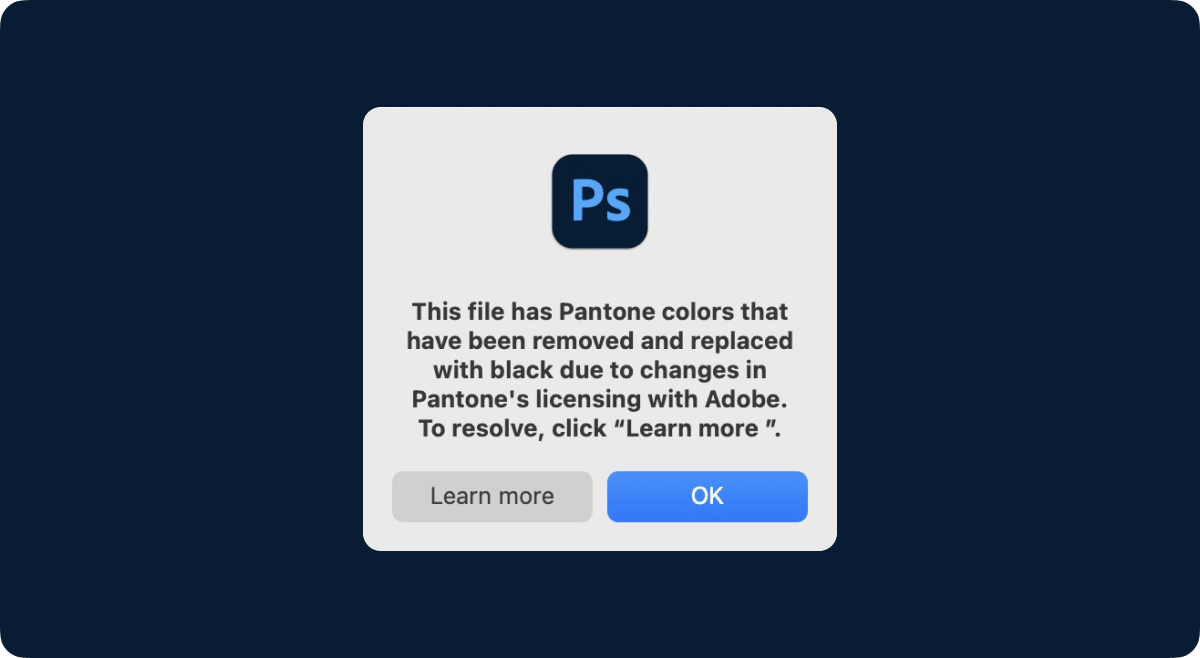Select the blue Ps letters in the logo
Screen dimensions: 1200x658
tap(600, 201)
